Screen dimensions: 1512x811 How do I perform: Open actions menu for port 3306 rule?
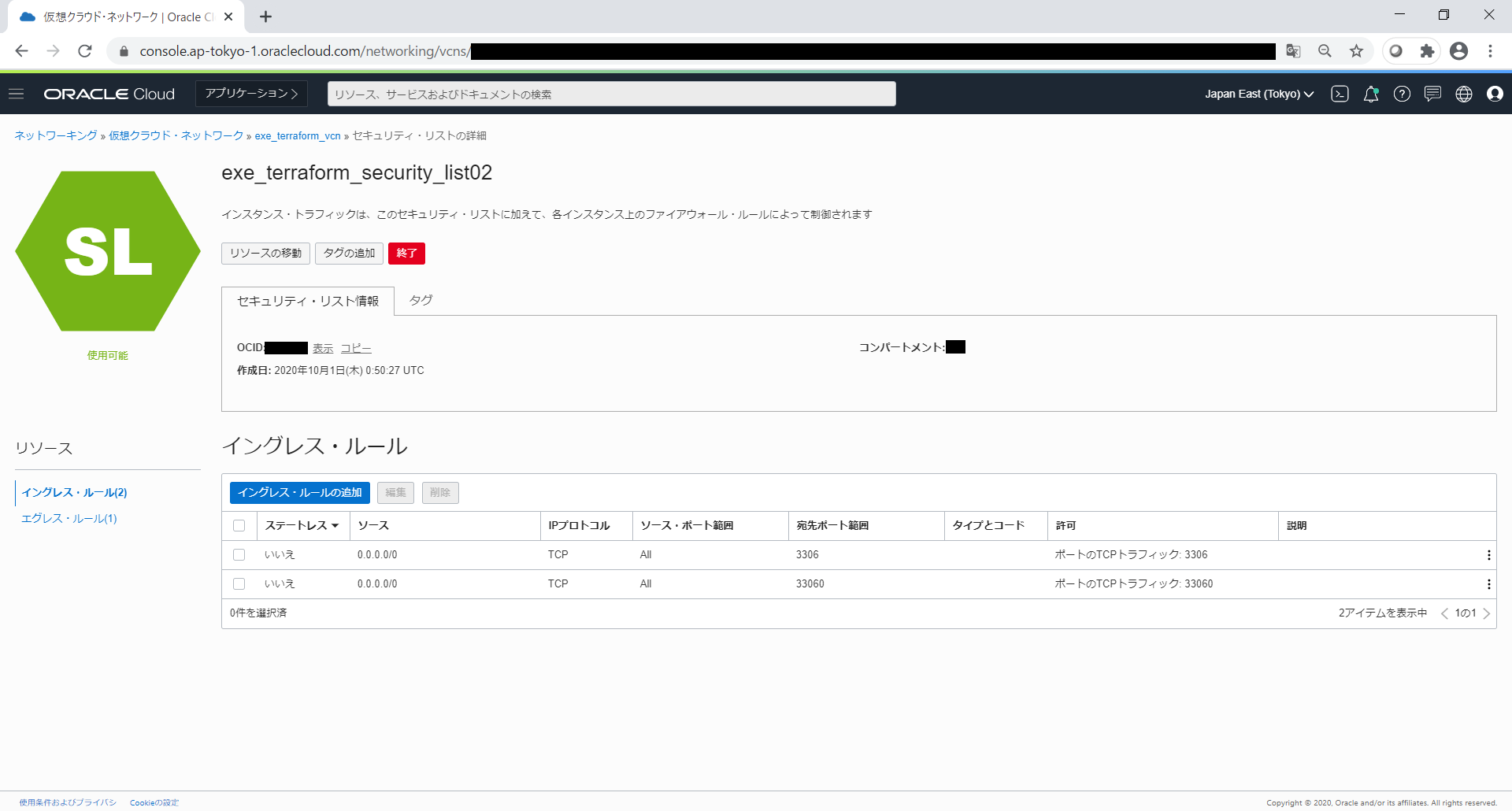1488,555
